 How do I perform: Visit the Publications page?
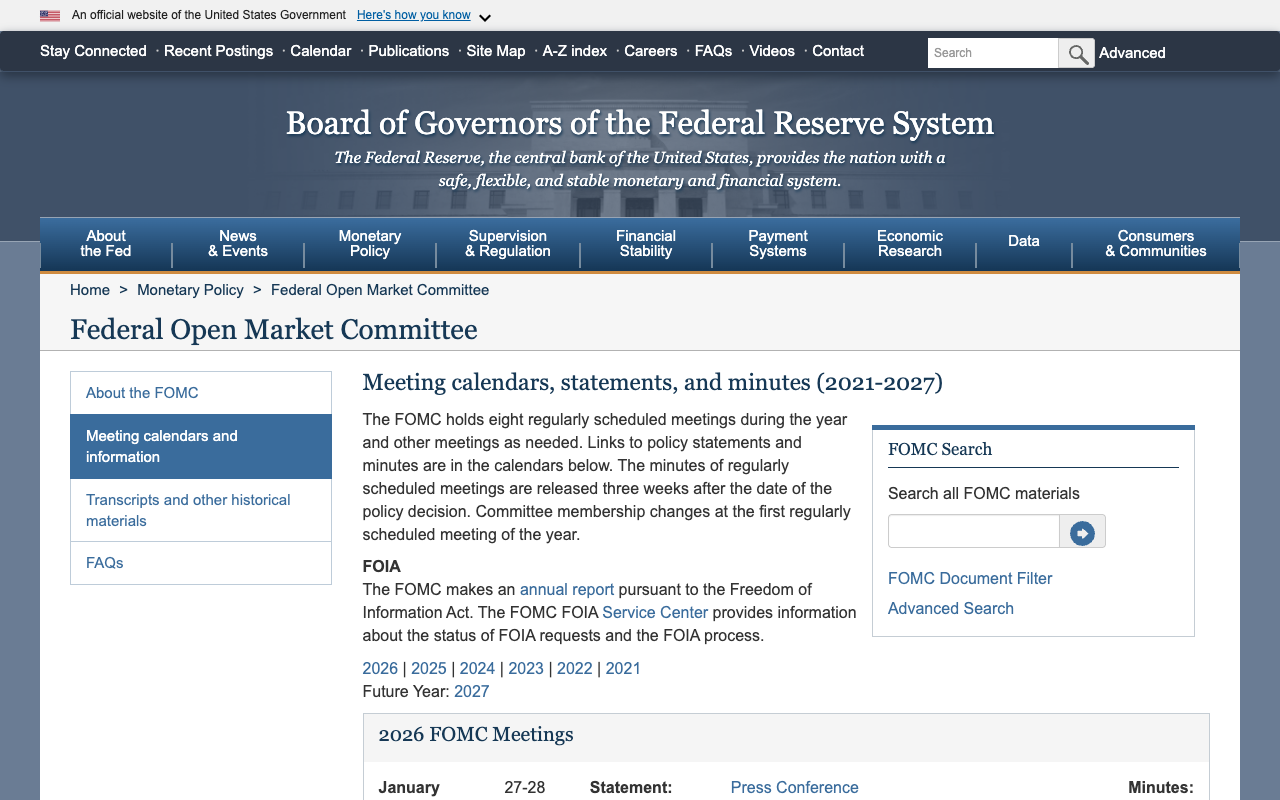click(409, 51)
